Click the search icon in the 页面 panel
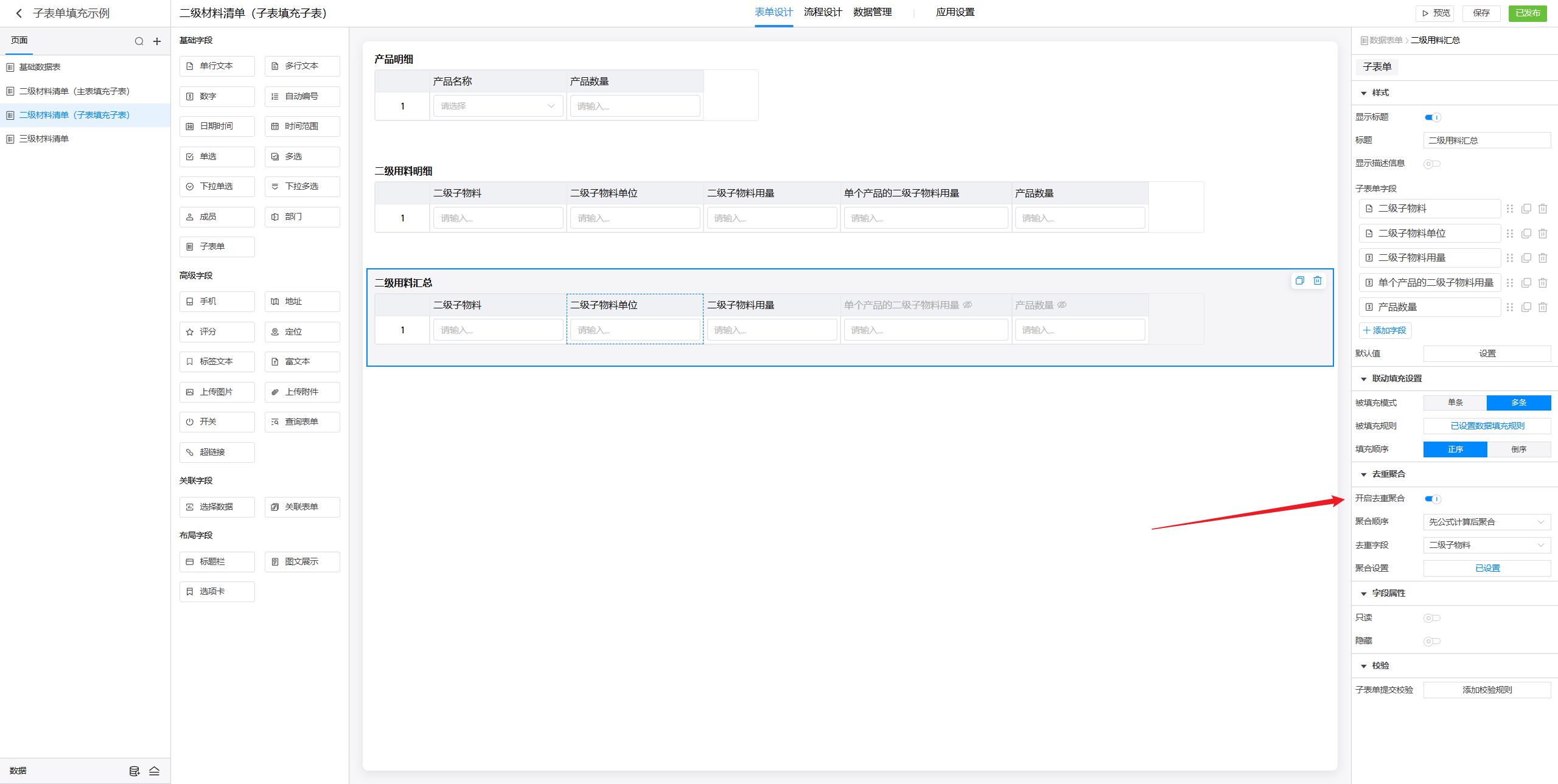 (x=139, y=41)
